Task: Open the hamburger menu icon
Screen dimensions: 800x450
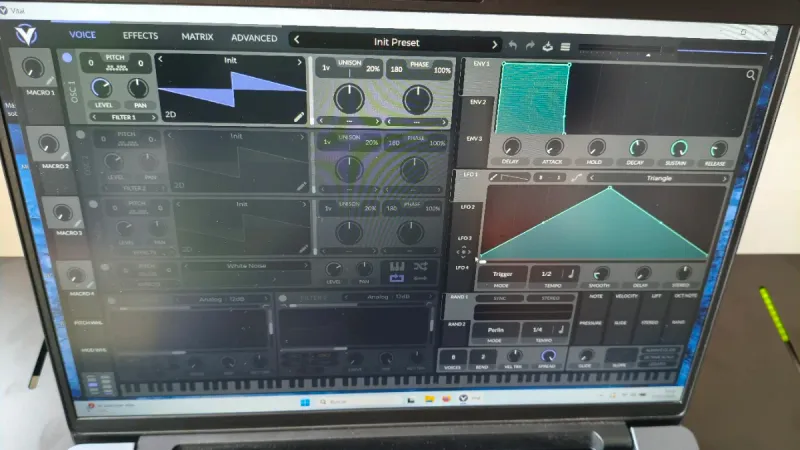Action: 565,47
